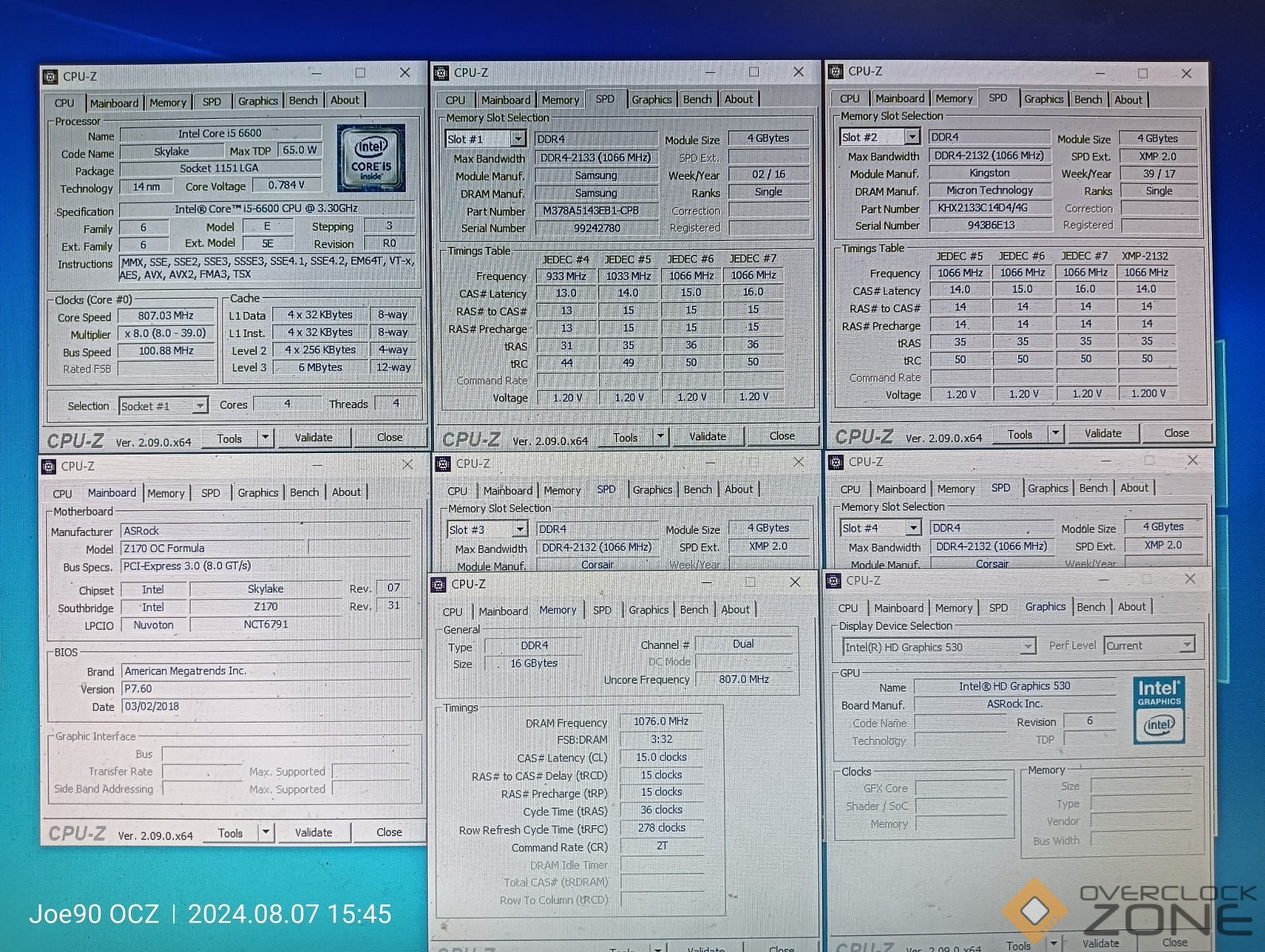This screenshot has height=952, width=1265.
Task: Click the DRAM Frequency value 1076.0 MHz
Action: [x=661, y=721]
